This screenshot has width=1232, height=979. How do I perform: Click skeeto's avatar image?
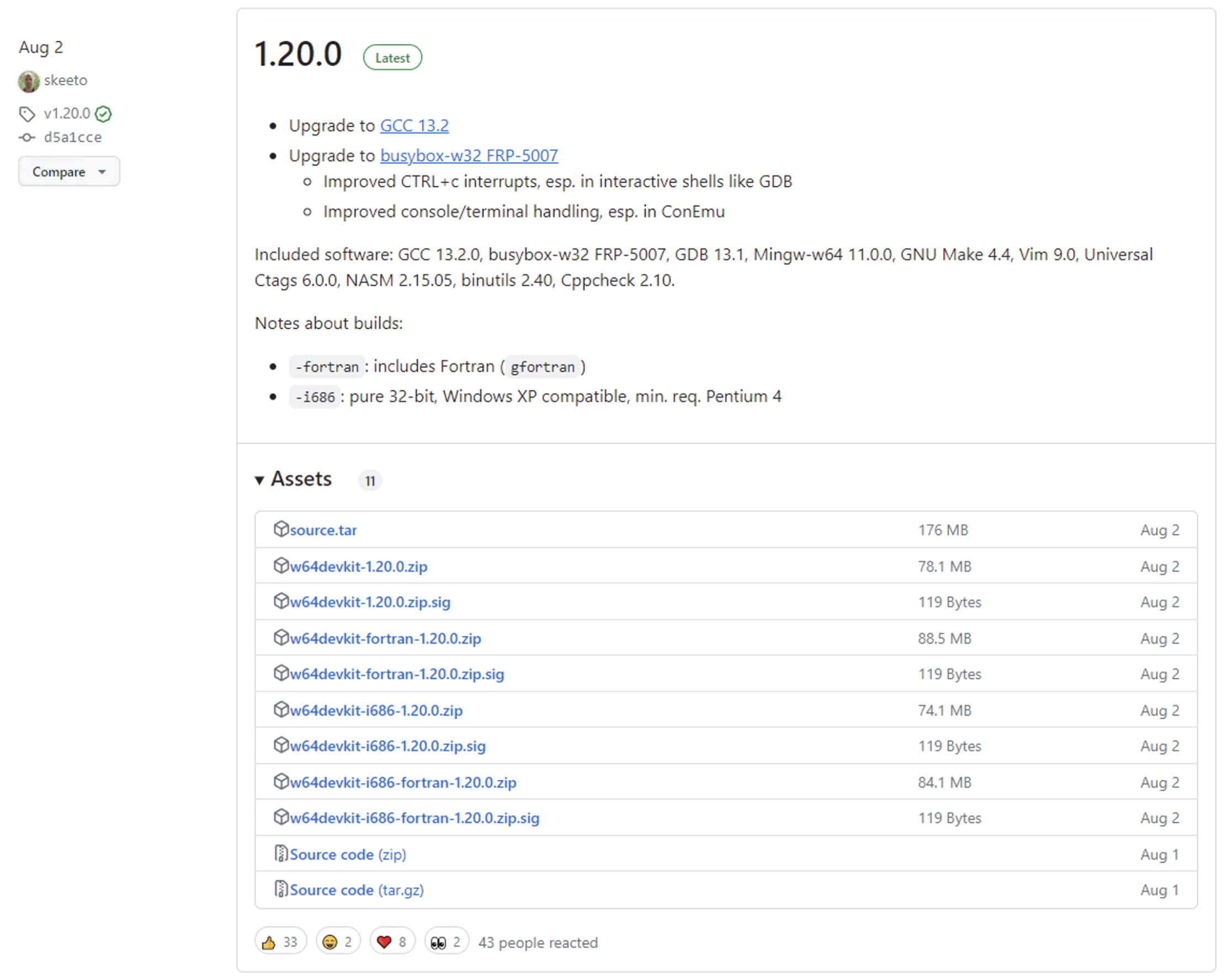coord(29,81)
